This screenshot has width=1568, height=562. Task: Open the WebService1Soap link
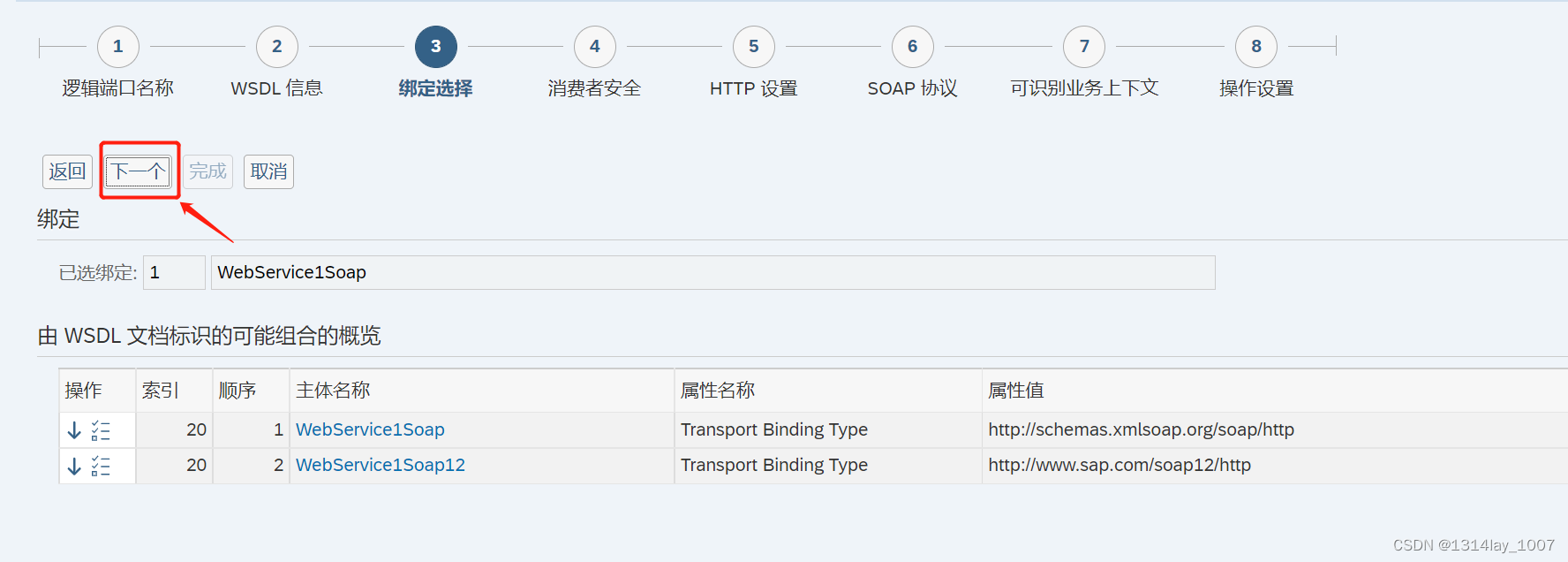370,429
